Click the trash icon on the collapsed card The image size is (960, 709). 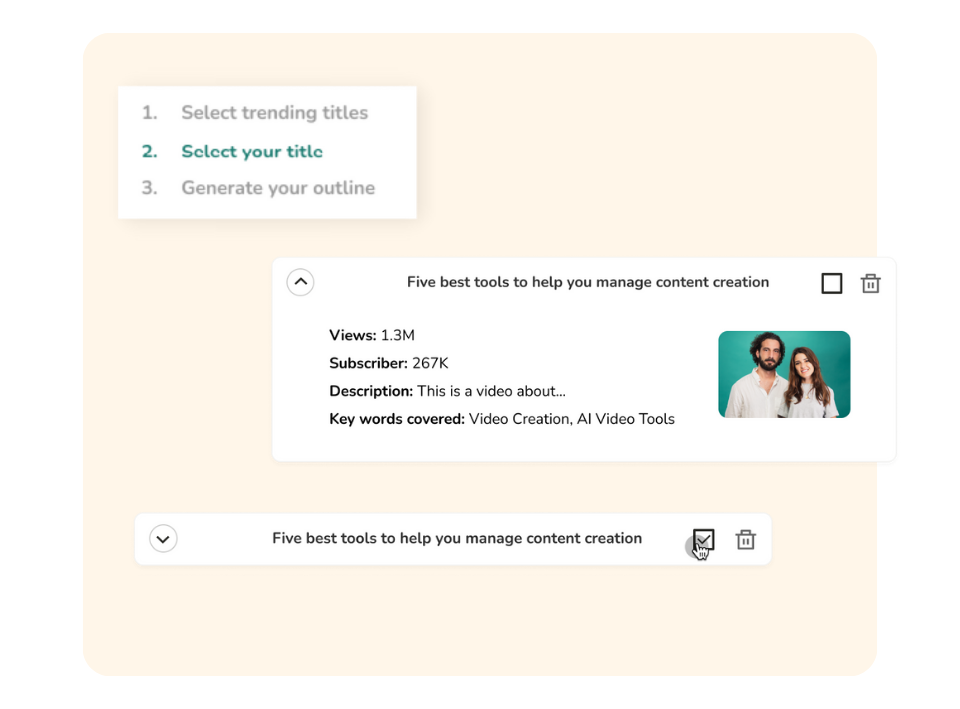[x=745, y=538]
